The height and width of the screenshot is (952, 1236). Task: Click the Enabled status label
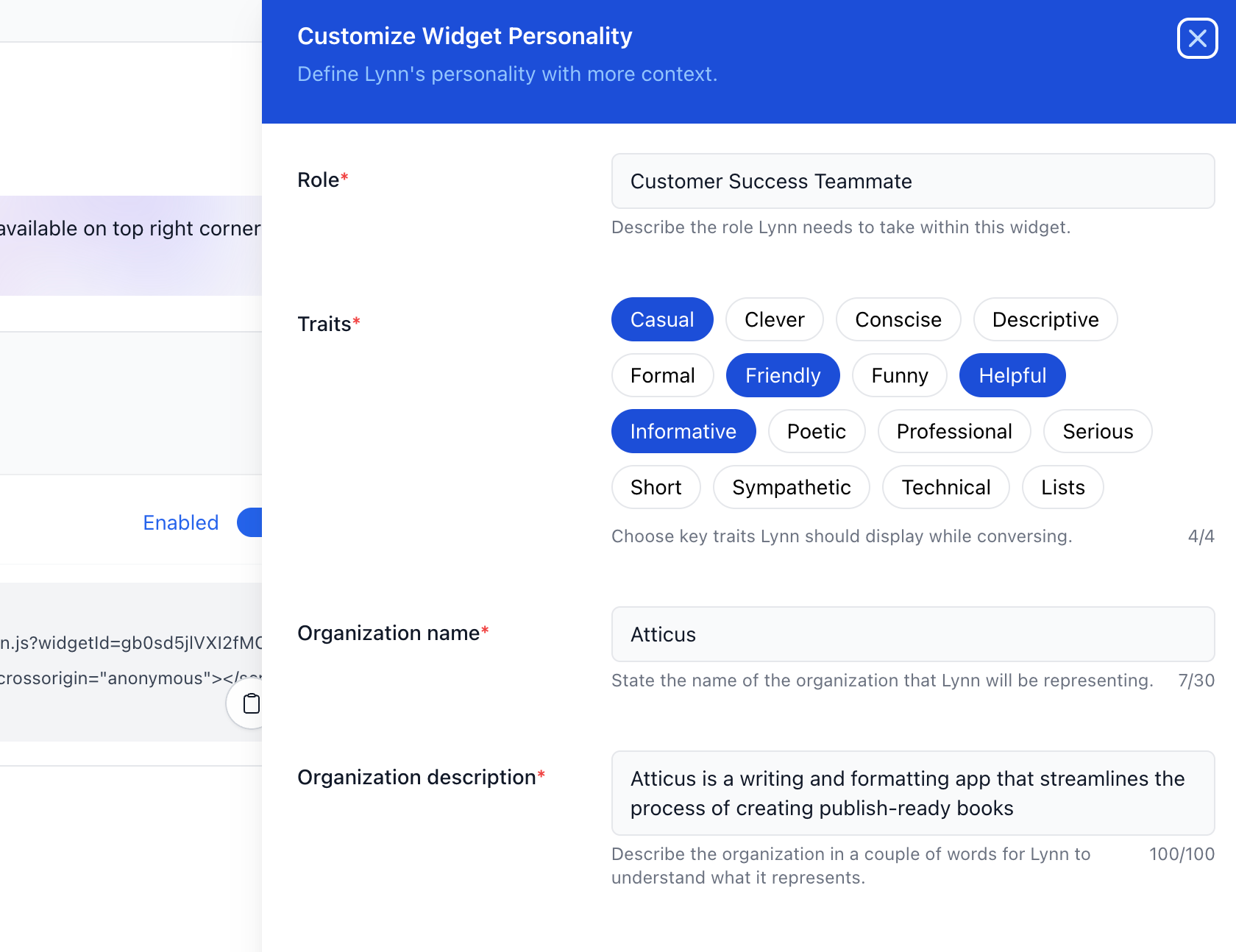[181, 522]
